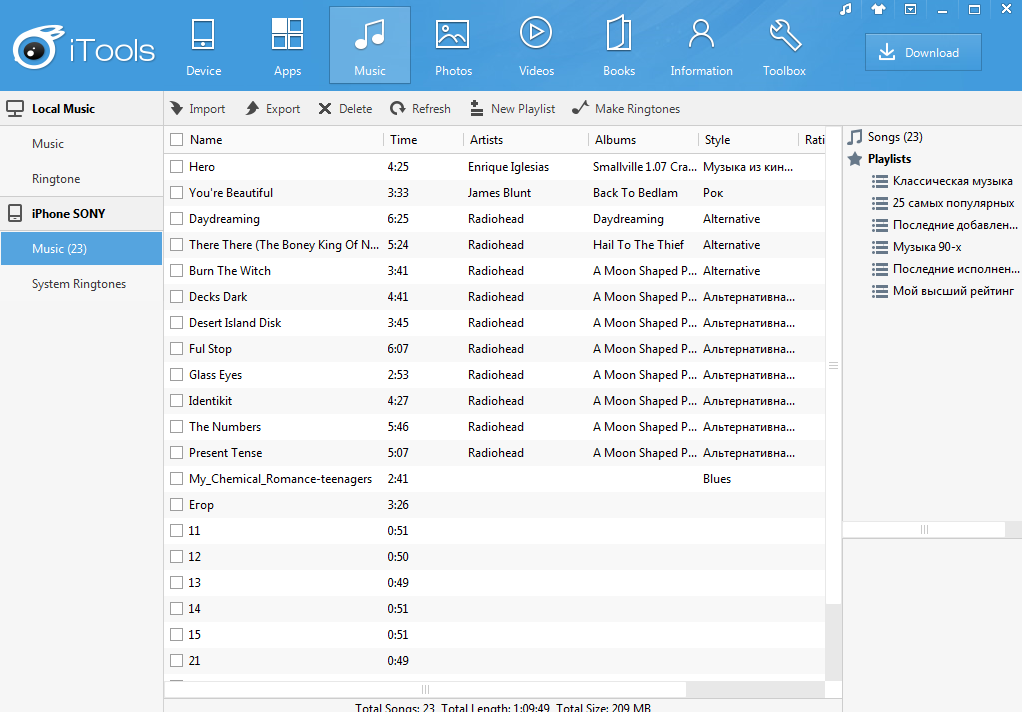Open the Toolbox wrench icon
Screen dimensions: 1022x712
point(784,35)
